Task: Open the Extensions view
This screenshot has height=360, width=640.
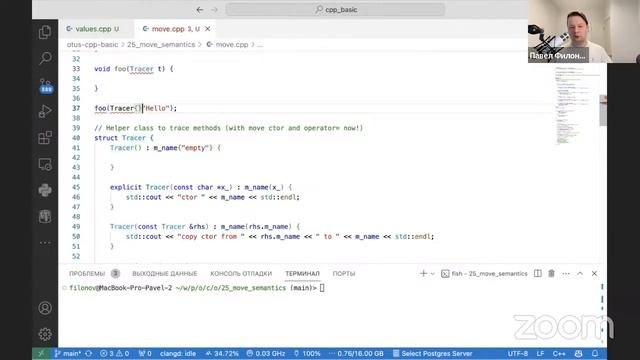Action: (x=45, y=138)
